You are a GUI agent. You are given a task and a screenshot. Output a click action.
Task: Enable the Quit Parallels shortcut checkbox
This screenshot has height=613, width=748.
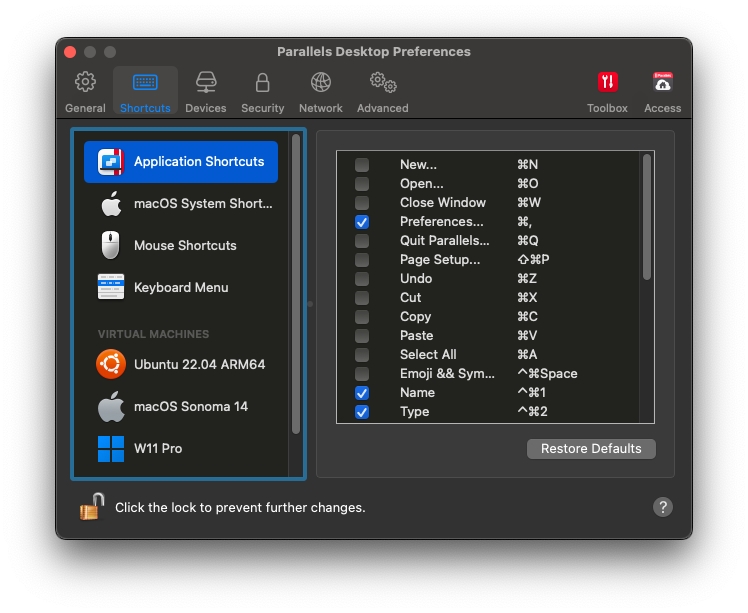[362, 241]
